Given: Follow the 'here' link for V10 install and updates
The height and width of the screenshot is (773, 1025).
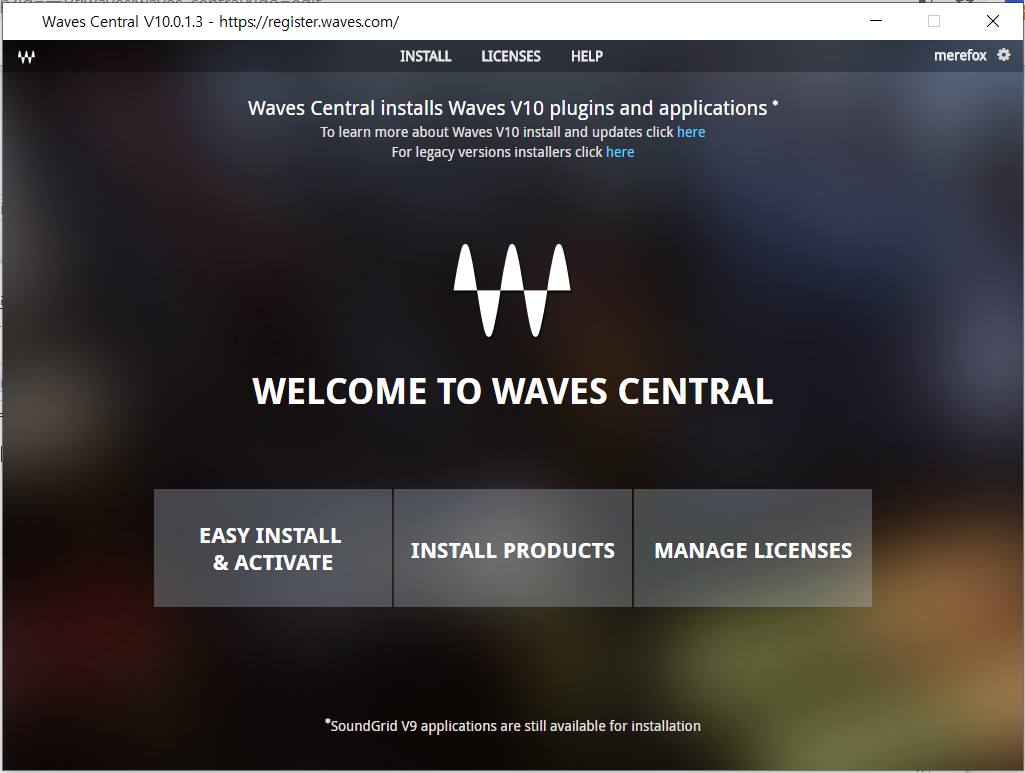Looking at the screenshot, I should [x=691, y=132].
